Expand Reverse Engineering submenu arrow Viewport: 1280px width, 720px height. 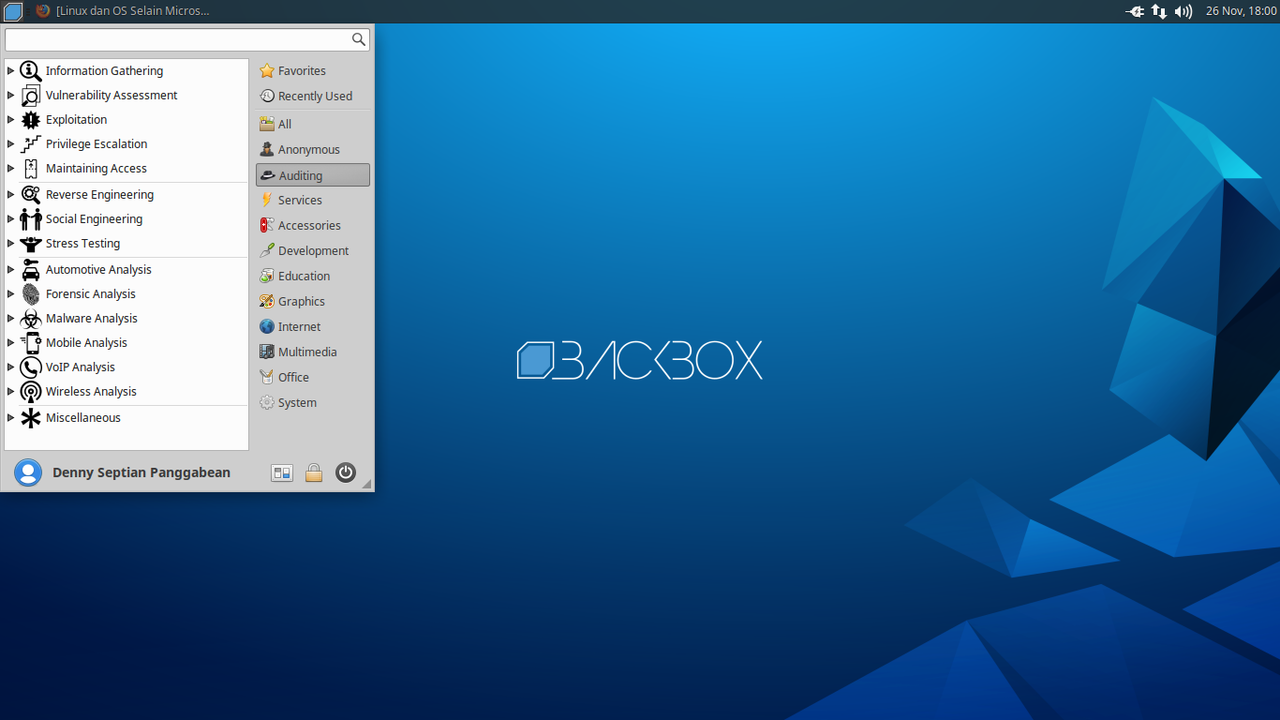click(11, 195)
